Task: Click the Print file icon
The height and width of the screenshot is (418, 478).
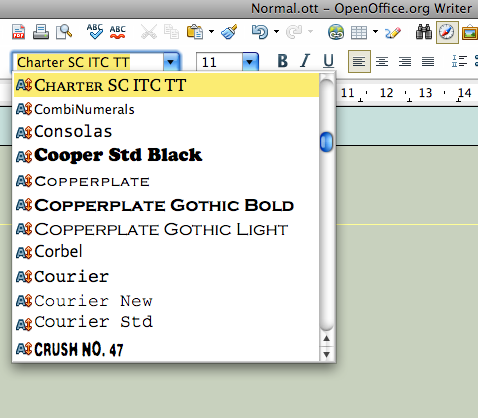Action: tap(41, 32)
